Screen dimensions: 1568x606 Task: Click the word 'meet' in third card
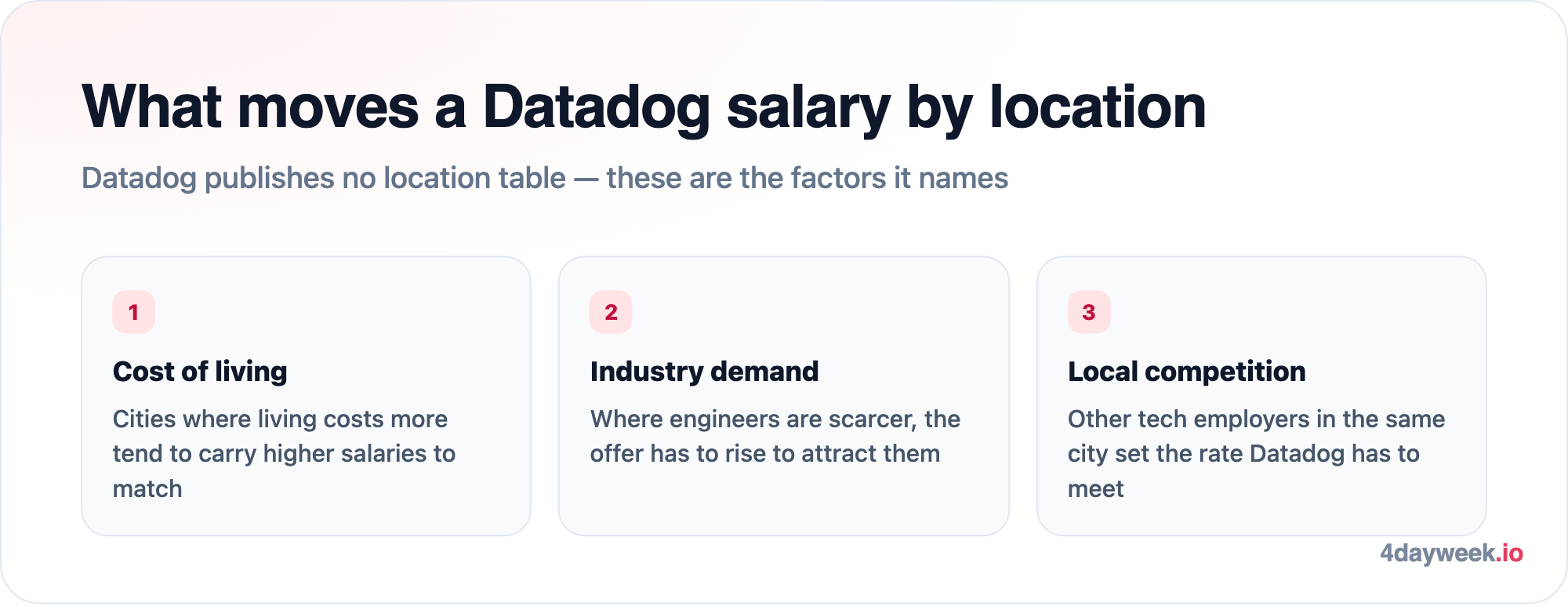pyautogui.click(x=1095, y=489)
